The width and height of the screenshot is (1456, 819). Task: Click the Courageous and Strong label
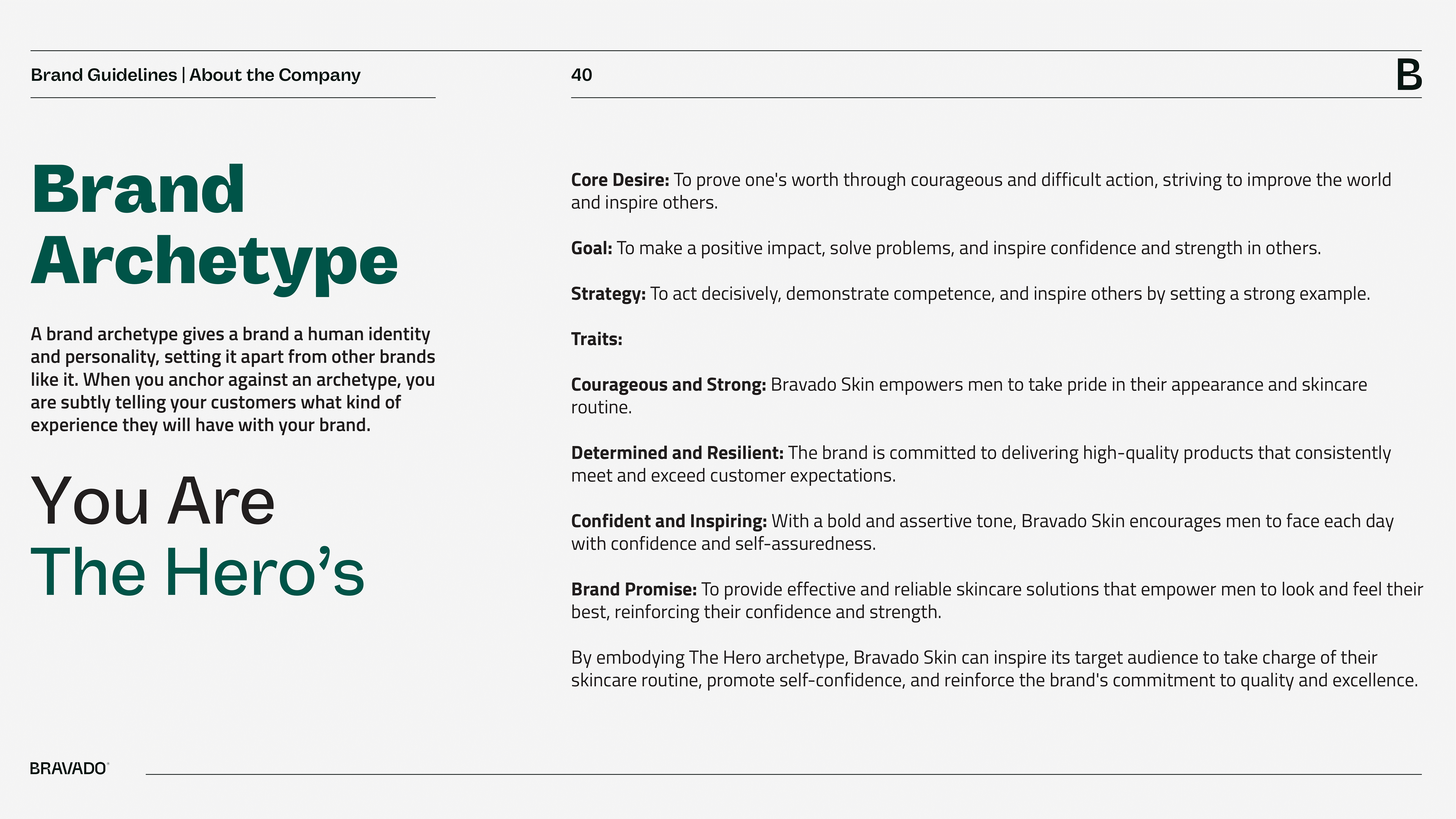(668, 384)
